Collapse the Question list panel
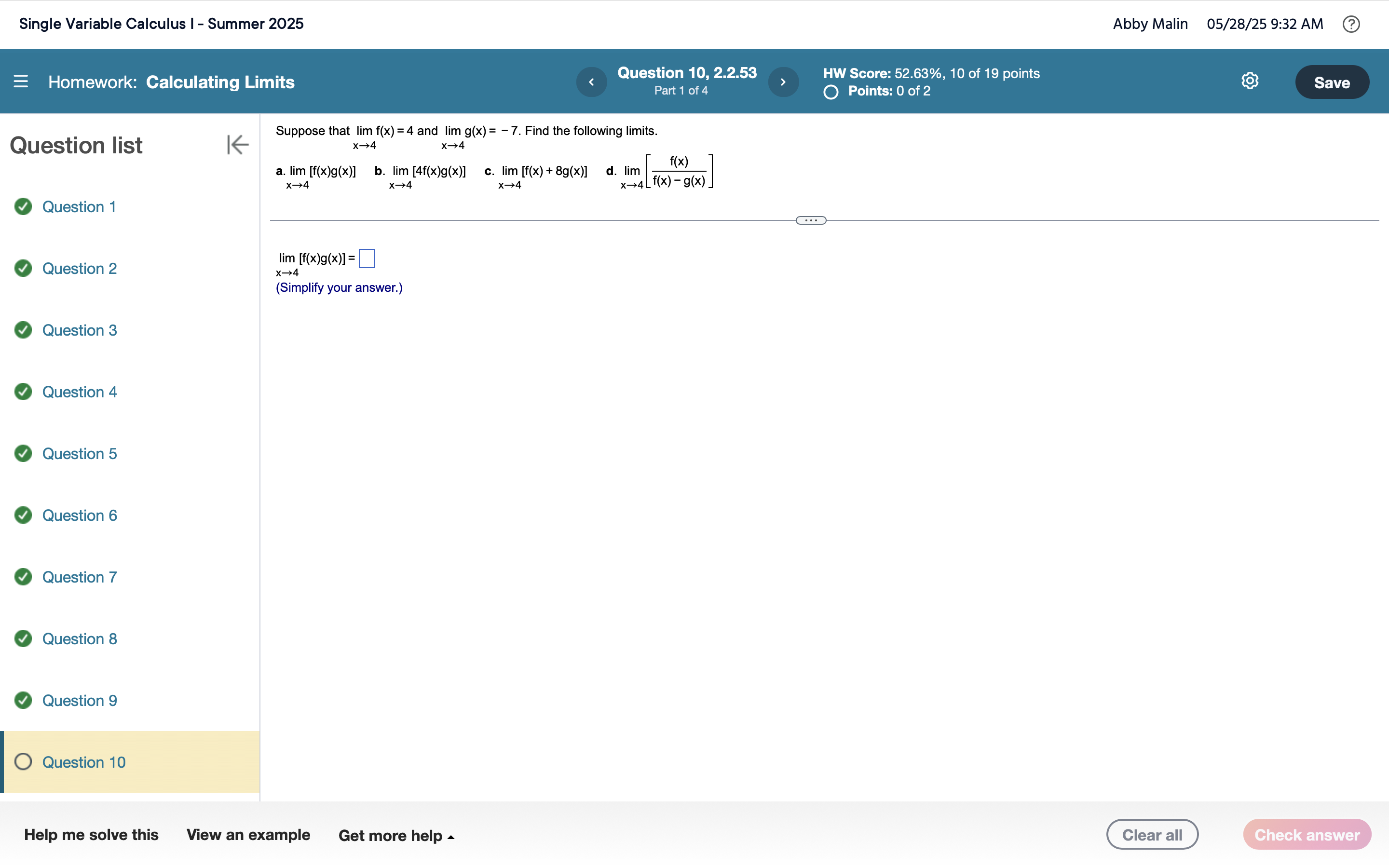This screenshot has height=868, width=1389. click(x=237, y=145)
